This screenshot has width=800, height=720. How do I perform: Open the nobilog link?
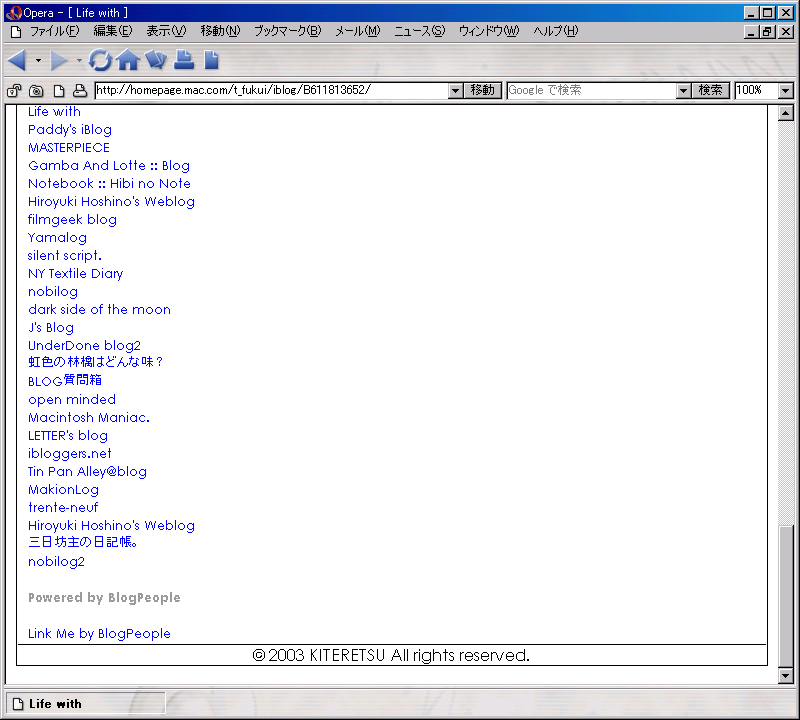53,292
